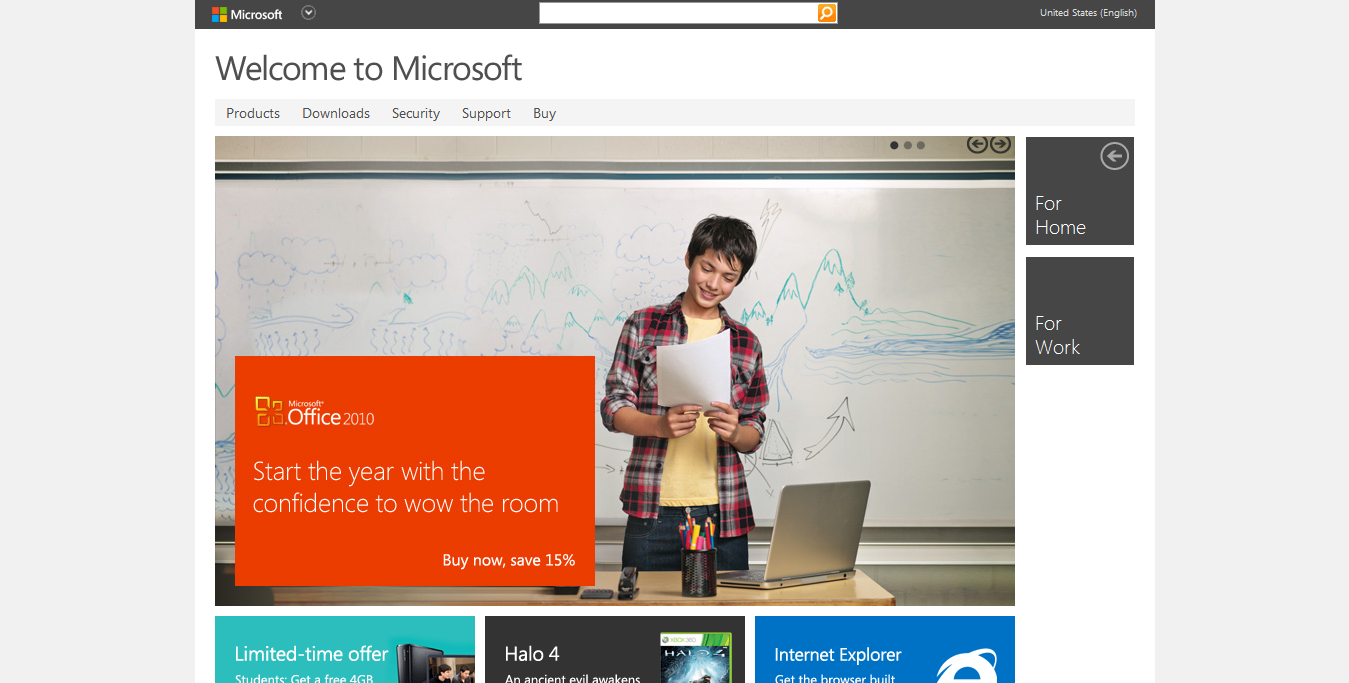This screenshot has width=1349, height=683.
Task: Click the orange search magnifier icon
Action: tap(826, 13)
